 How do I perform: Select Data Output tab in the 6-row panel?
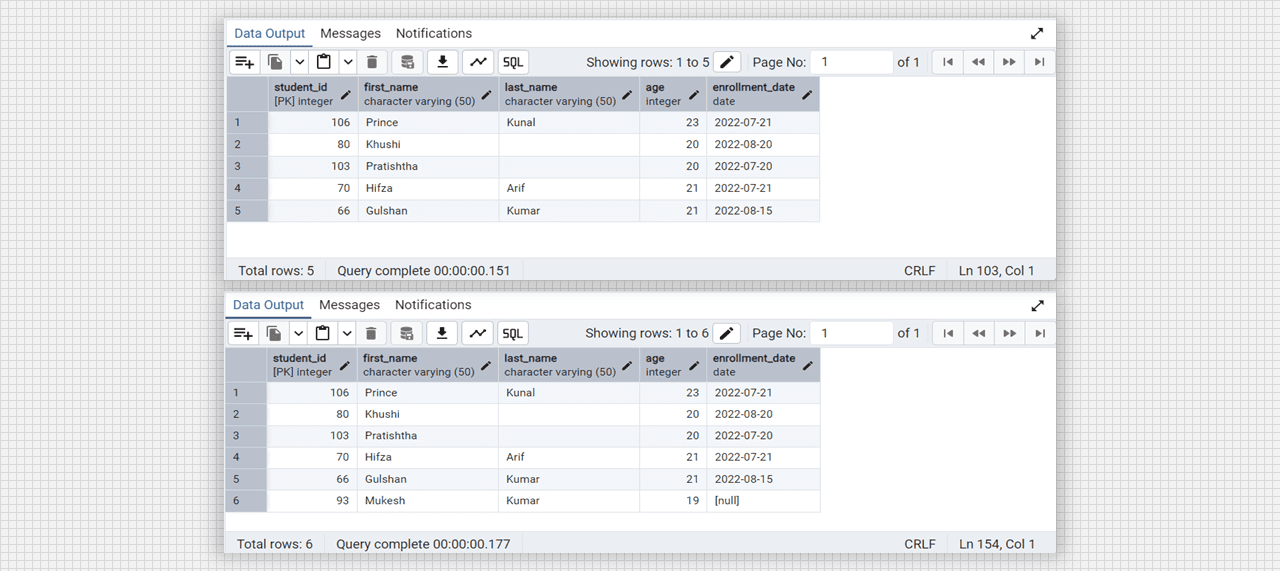269,305
